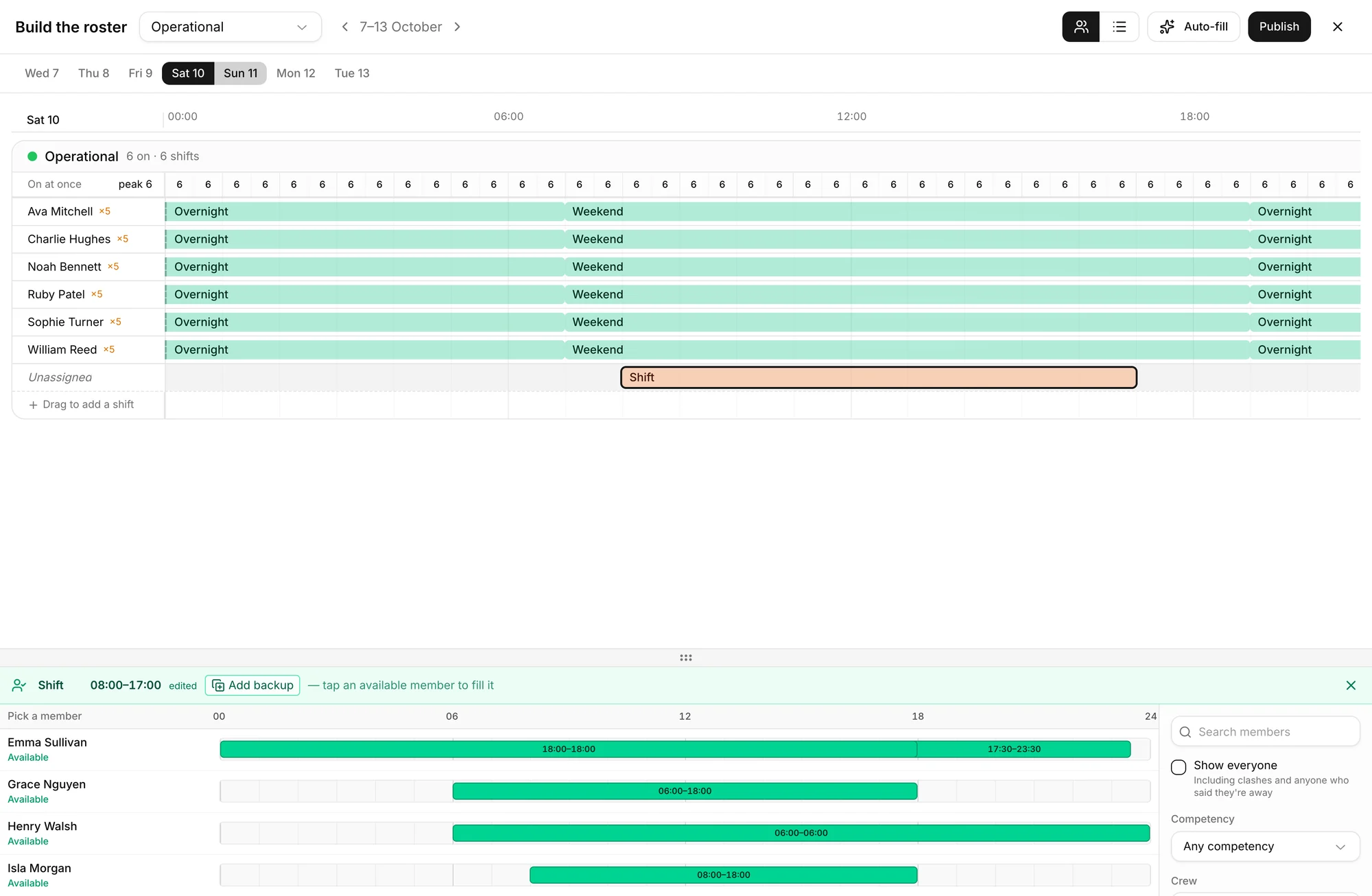Click the shift member icon
This screenshot has width=1372, height=896.
pyautogui.click(x=19, y=685)
